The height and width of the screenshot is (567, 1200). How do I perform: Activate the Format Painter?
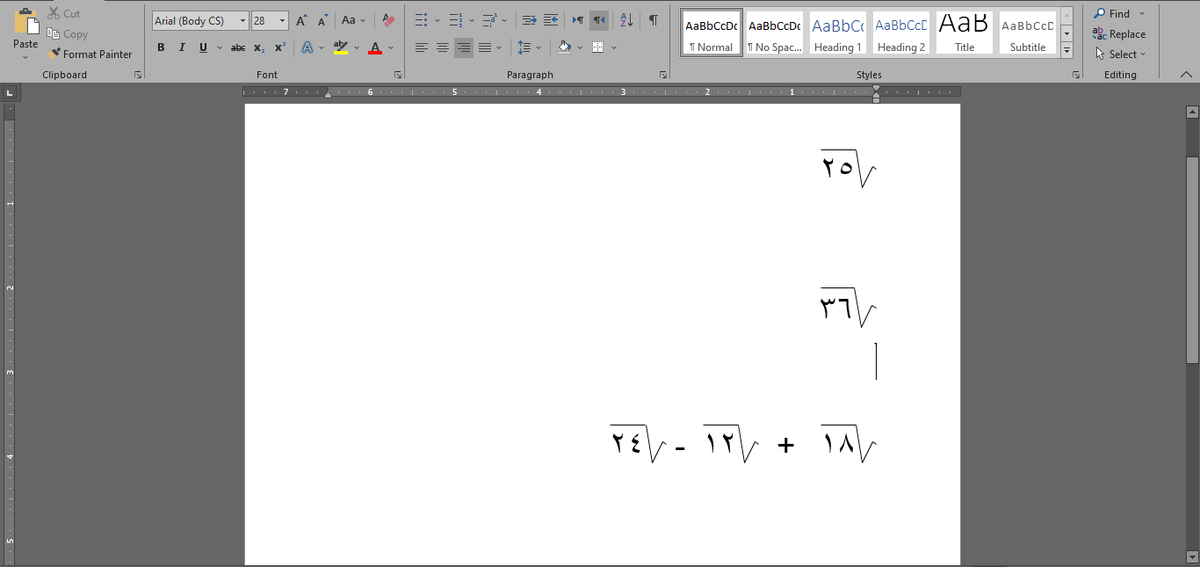90,54
